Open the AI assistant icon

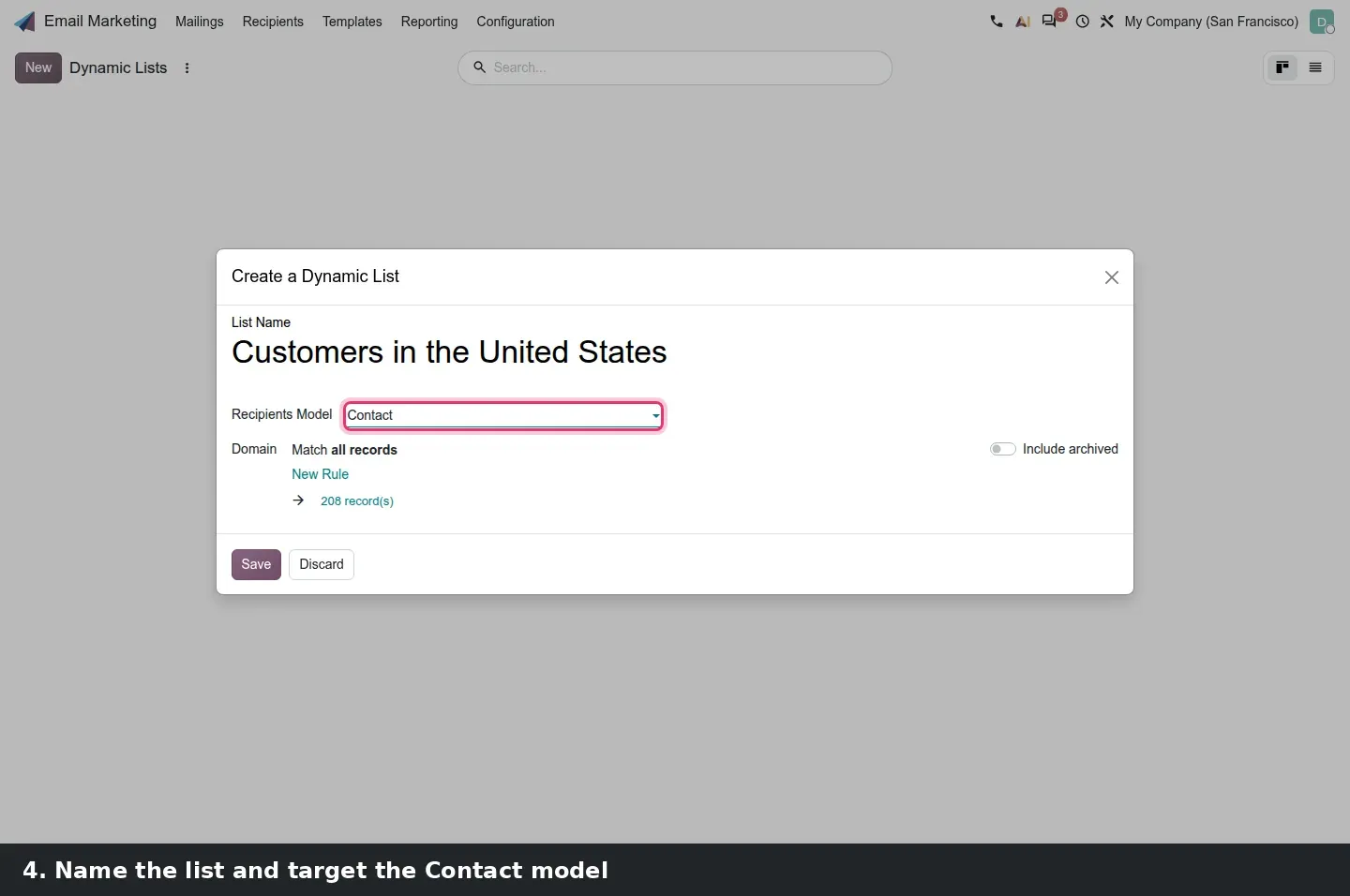pyautogui.click(x=1023, y=22)
